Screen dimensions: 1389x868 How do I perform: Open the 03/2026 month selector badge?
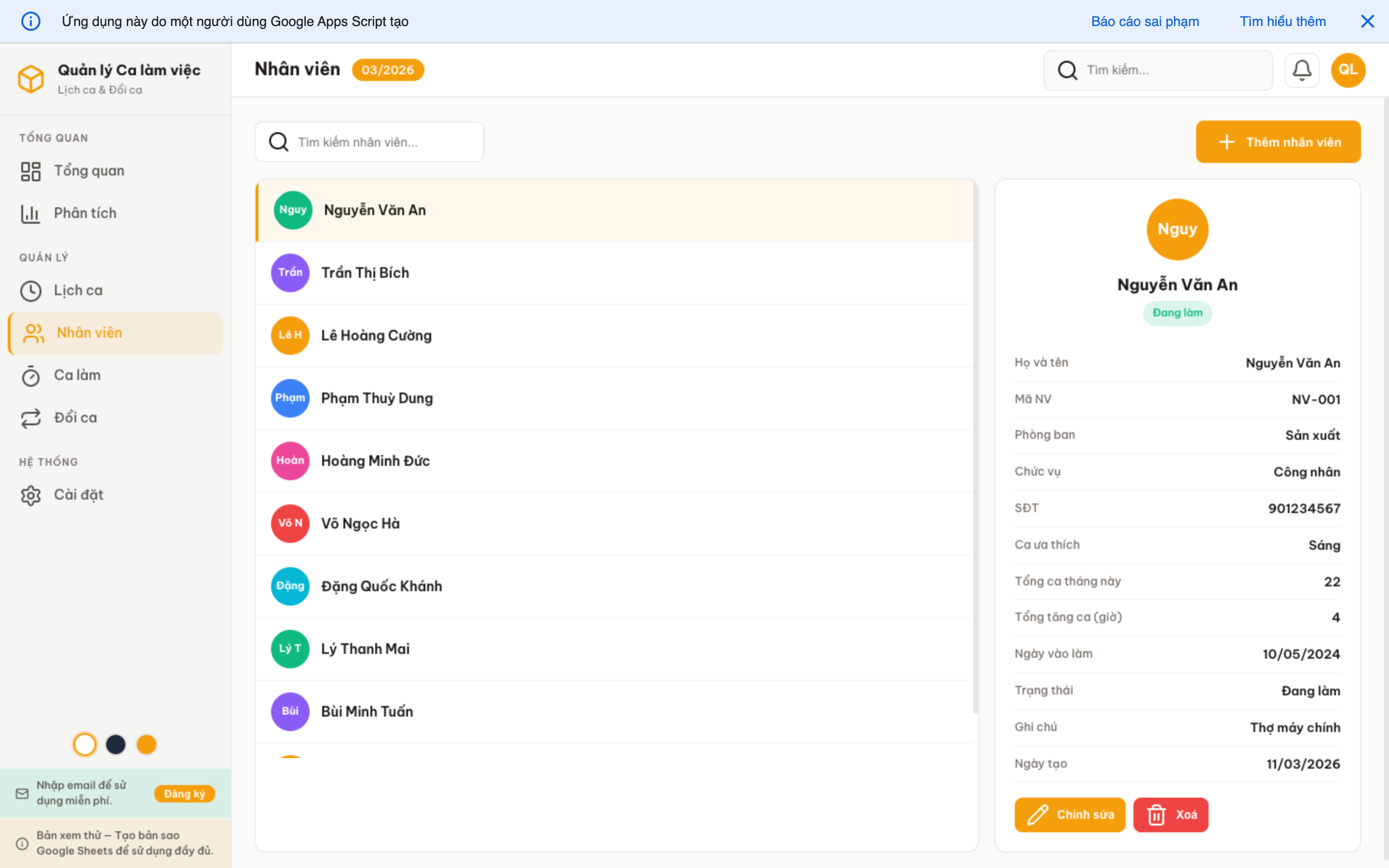[388, 69]
